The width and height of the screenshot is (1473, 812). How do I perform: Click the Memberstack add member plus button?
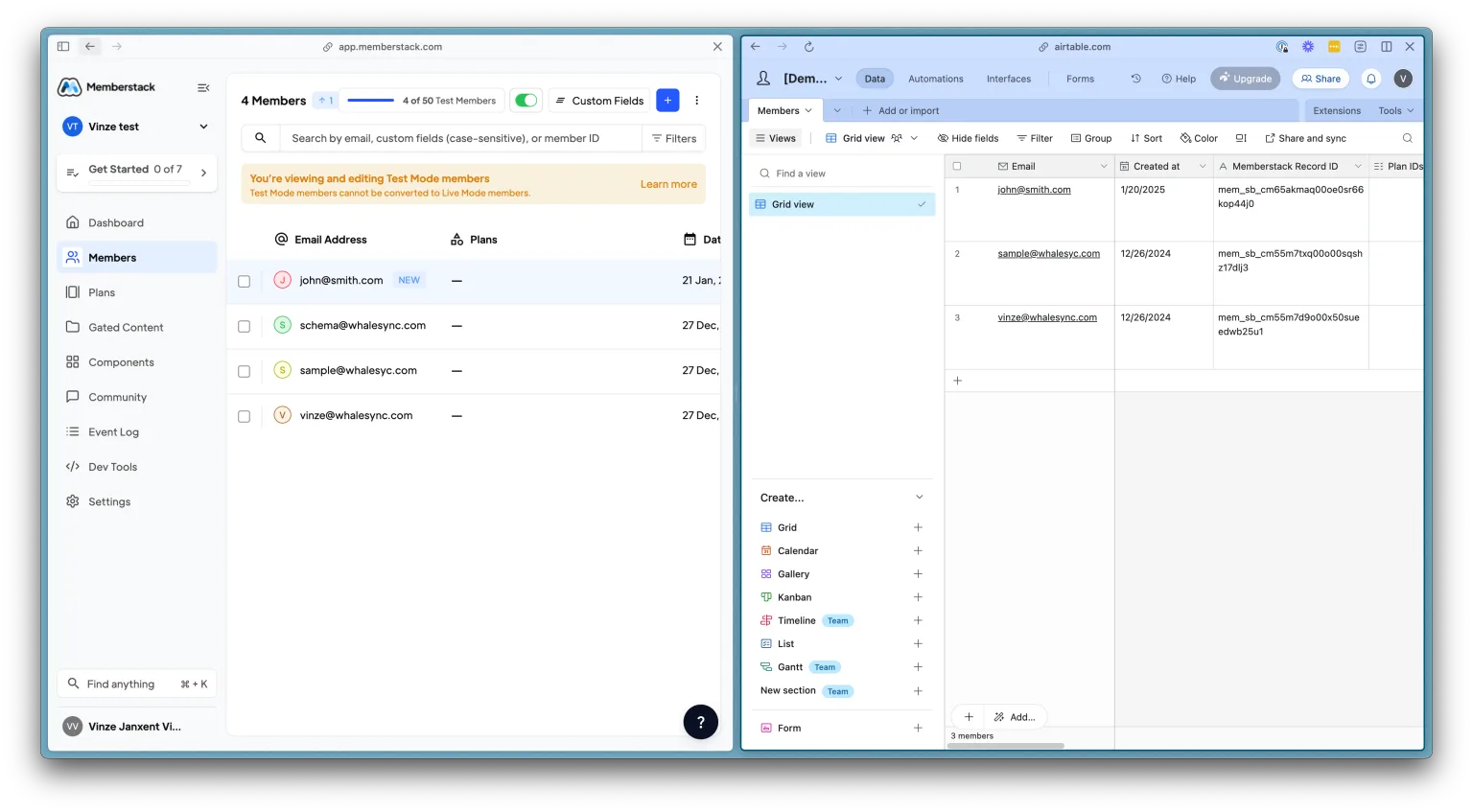click(x=667, y=100)
